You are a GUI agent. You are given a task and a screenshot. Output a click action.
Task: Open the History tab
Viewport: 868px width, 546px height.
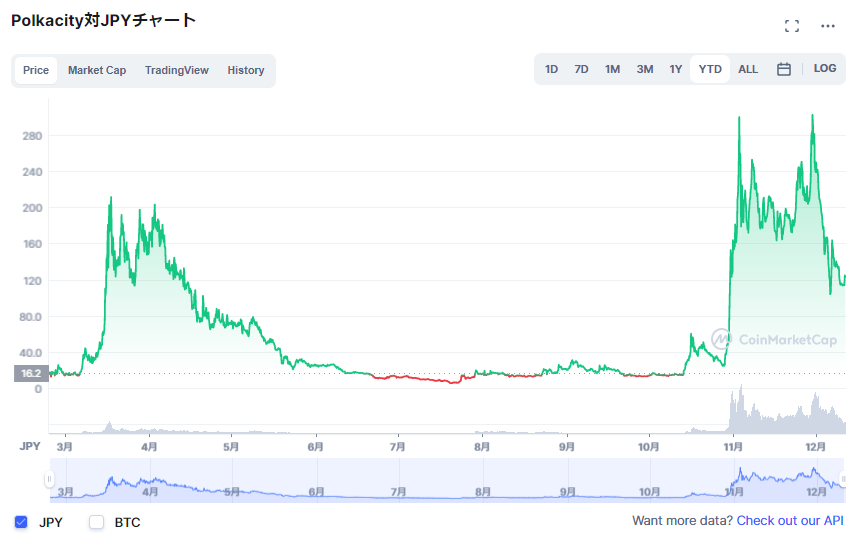point(246,70)
